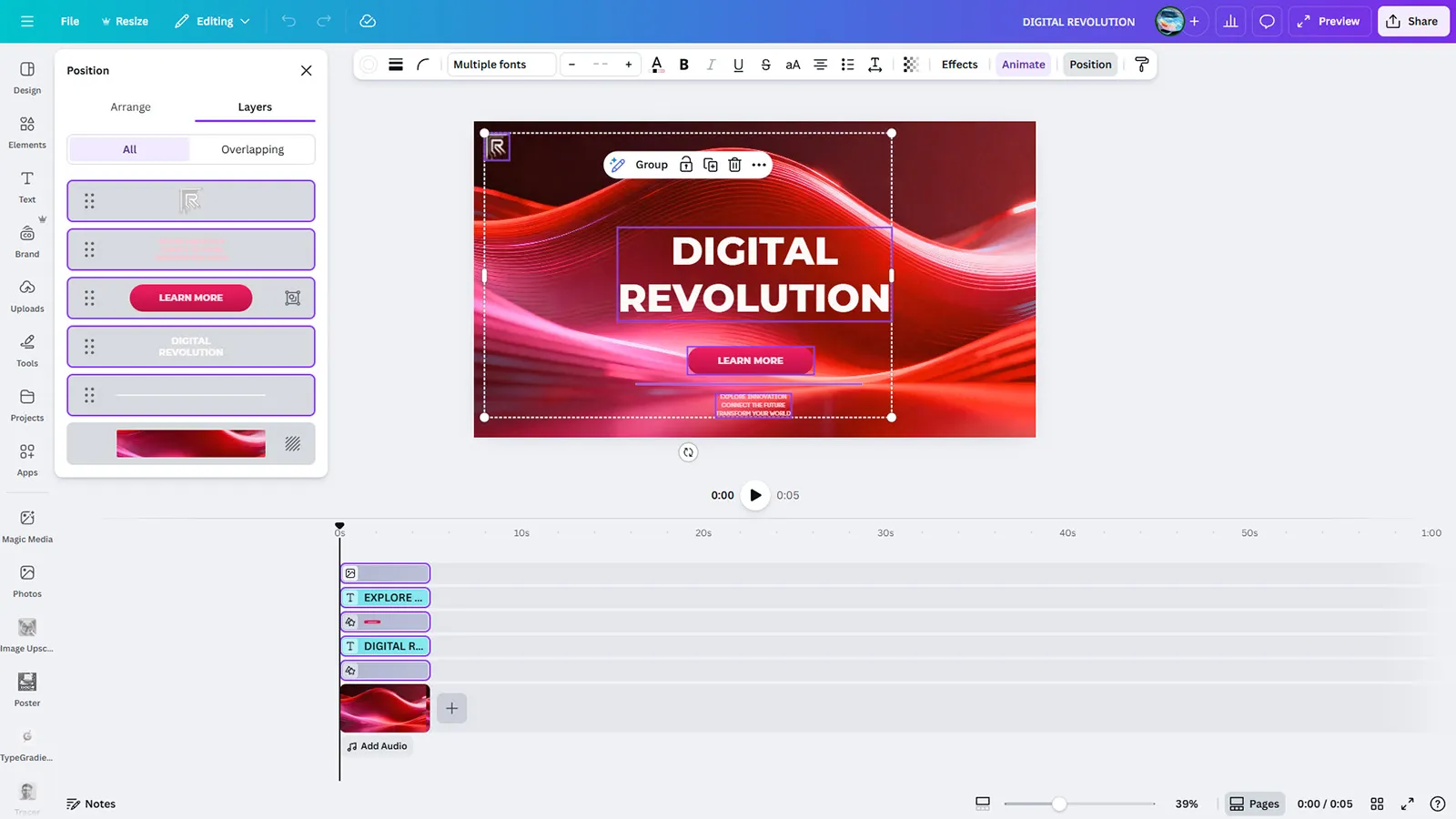Toggle italic text formatting

point(711,65)
